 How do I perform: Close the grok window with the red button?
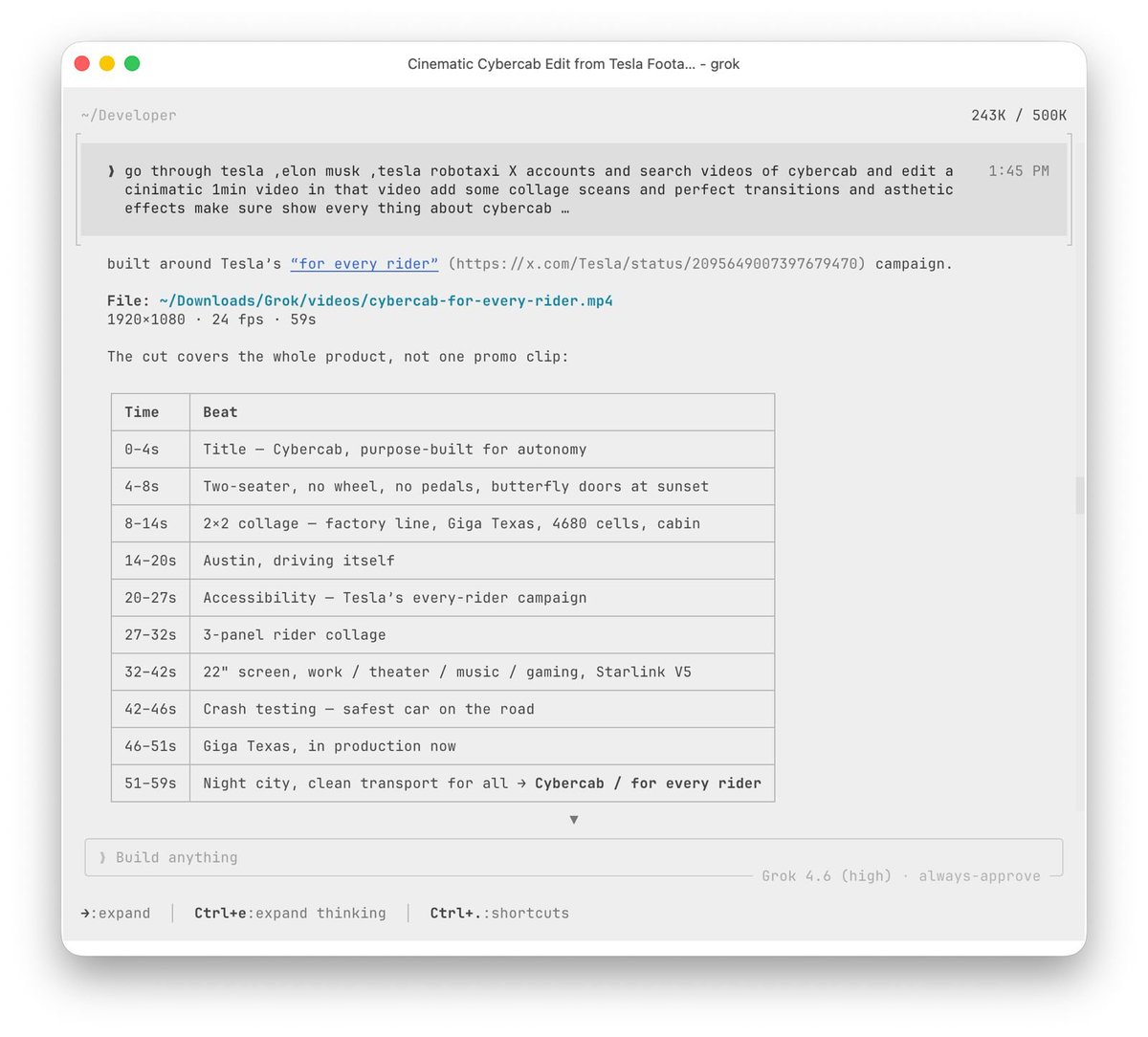(x=82, y=63)
